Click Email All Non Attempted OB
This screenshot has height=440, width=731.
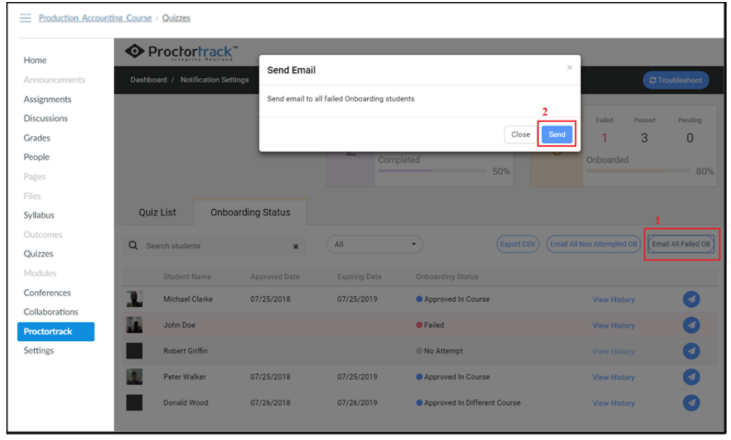click(x=593, y=244)
